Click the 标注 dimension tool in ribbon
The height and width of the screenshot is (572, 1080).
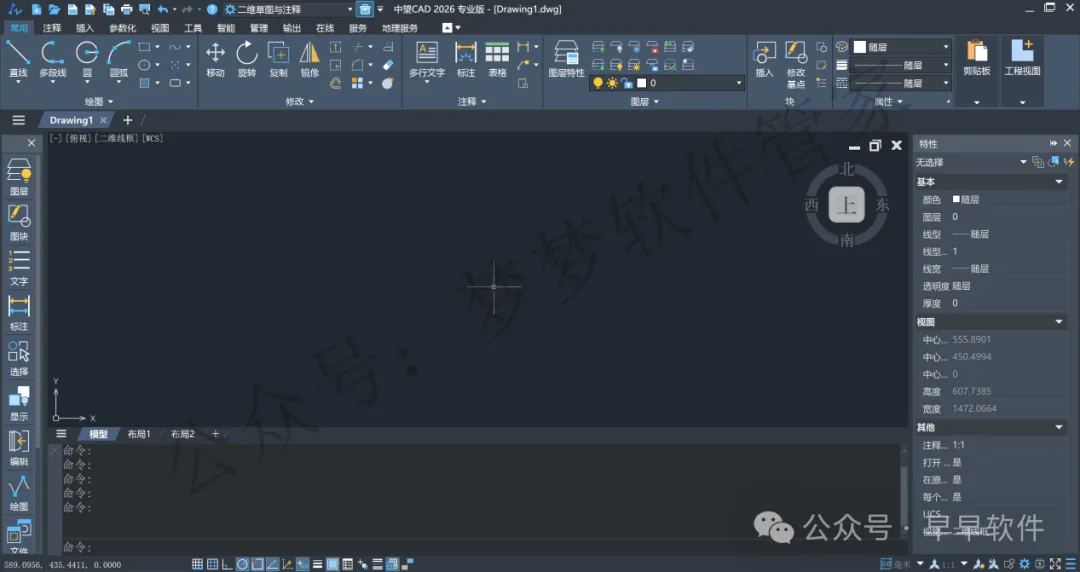[466, 59]
